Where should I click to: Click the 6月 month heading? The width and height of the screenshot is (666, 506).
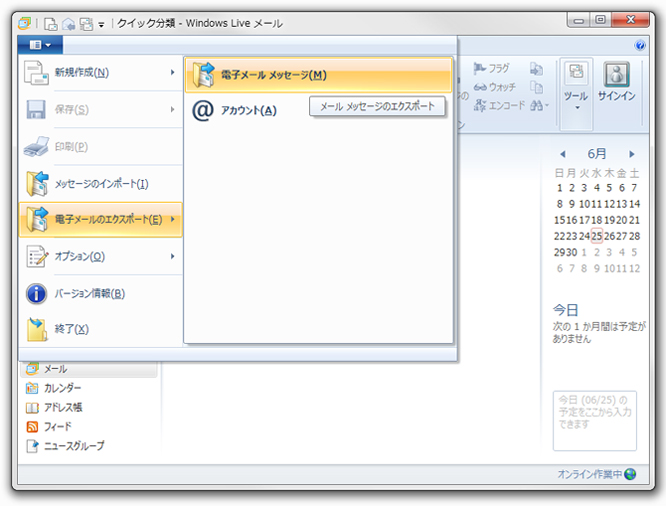click(597, 154)
